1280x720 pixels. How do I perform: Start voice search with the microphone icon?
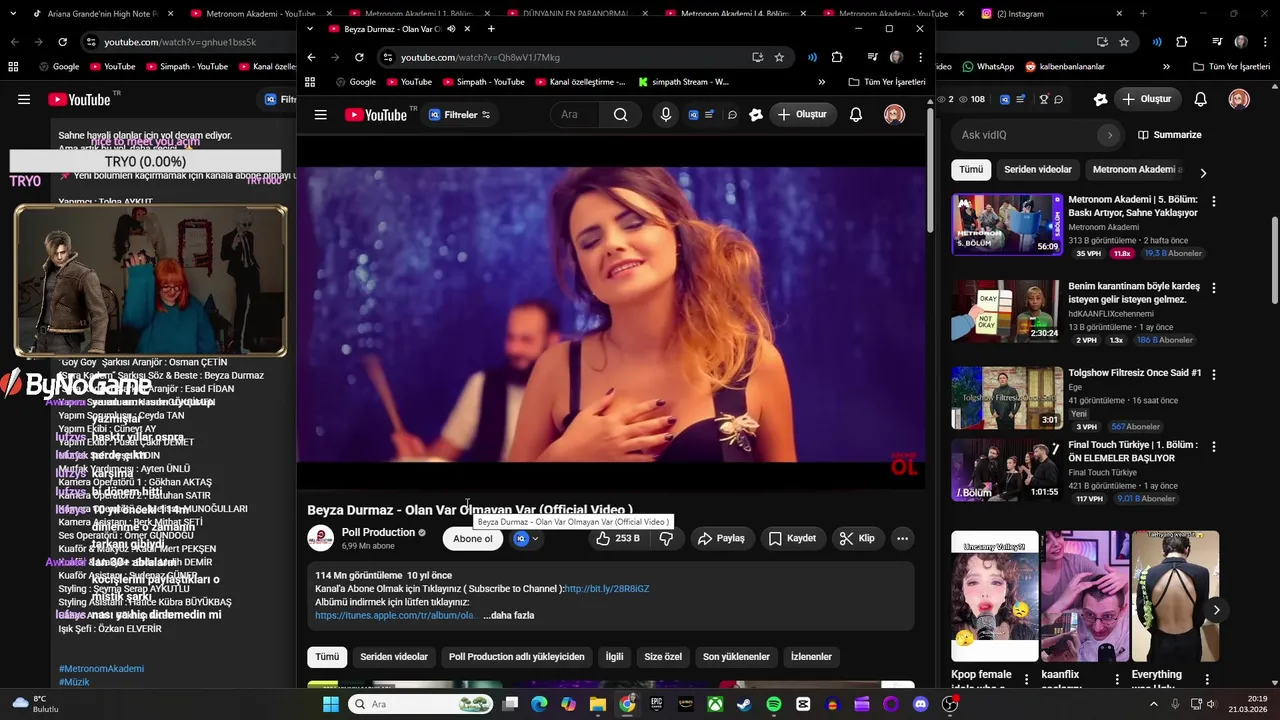coord(665,115)
